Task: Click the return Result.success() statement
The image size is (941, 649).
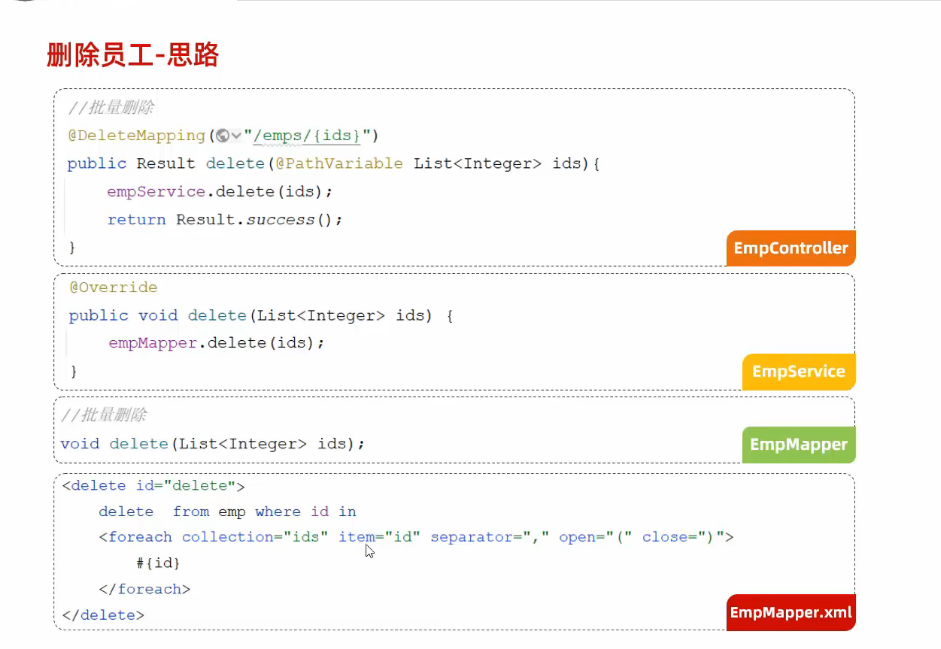Action: (224, 219)
